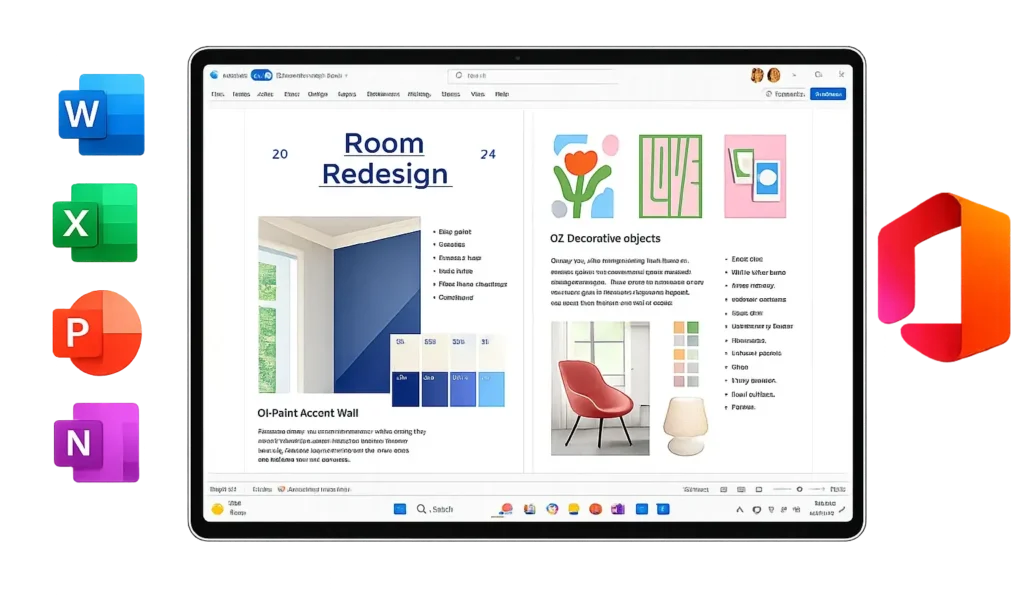The height and width of the screenshot is (595, 1024).
Task: Click the purple OneNote app icon
Action: pos(97,443)
